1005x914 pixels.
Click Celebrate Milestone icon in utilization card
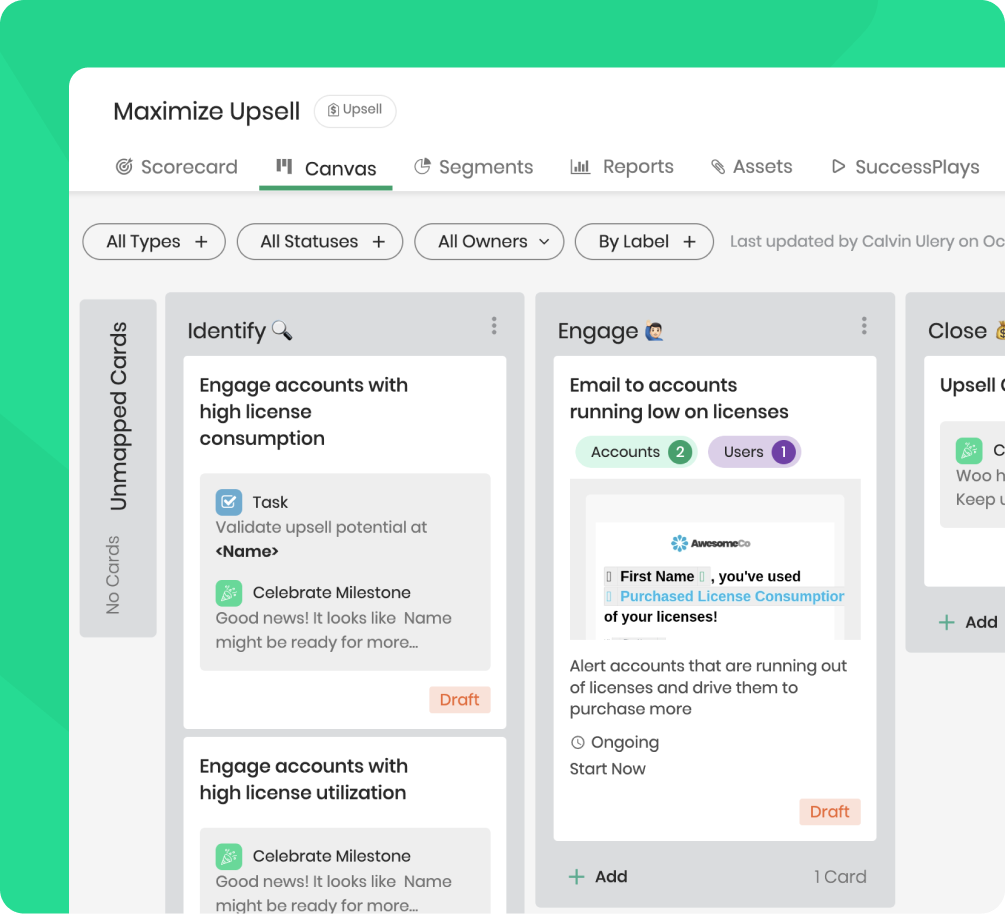pyautogui.click(x=229, y=856)
